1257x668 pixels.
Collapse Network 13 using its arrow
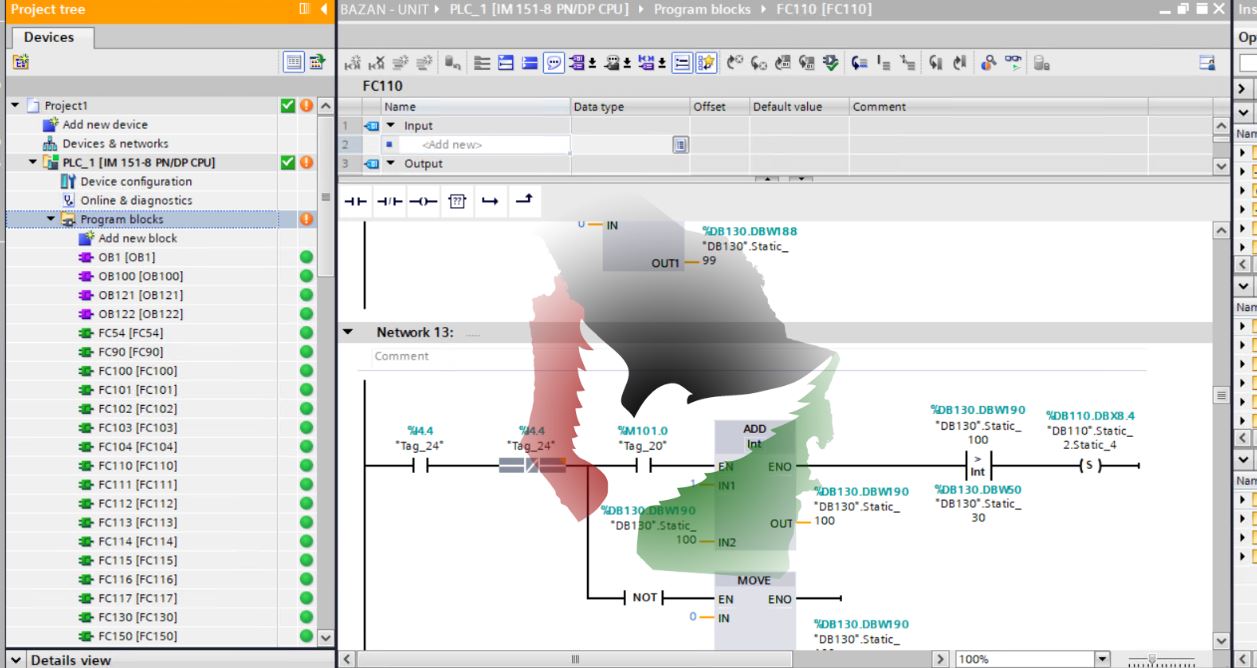click(x=348, y=332)
